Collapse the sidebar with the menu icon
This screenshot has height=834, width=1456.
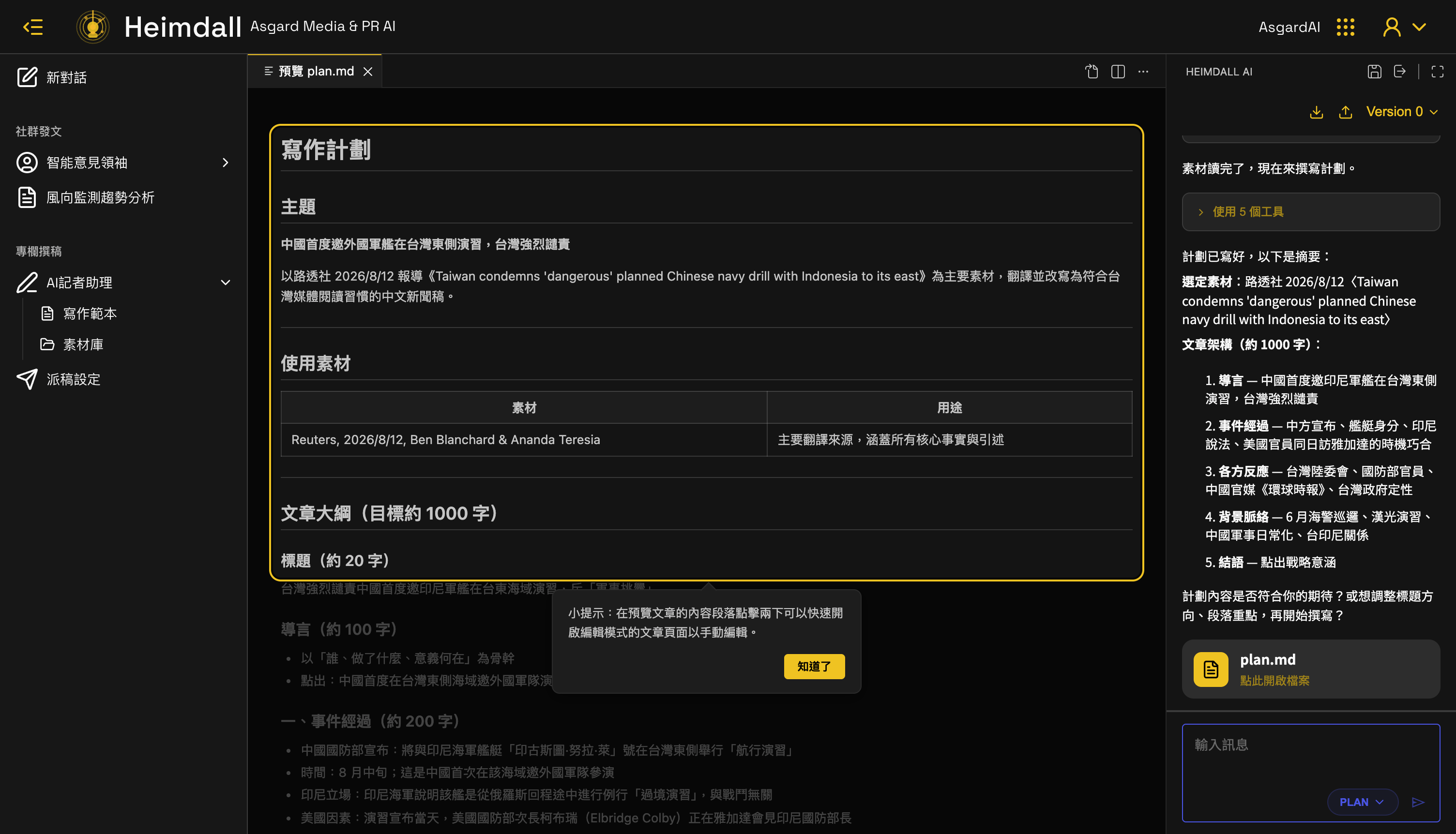click(x=32, y=27)
